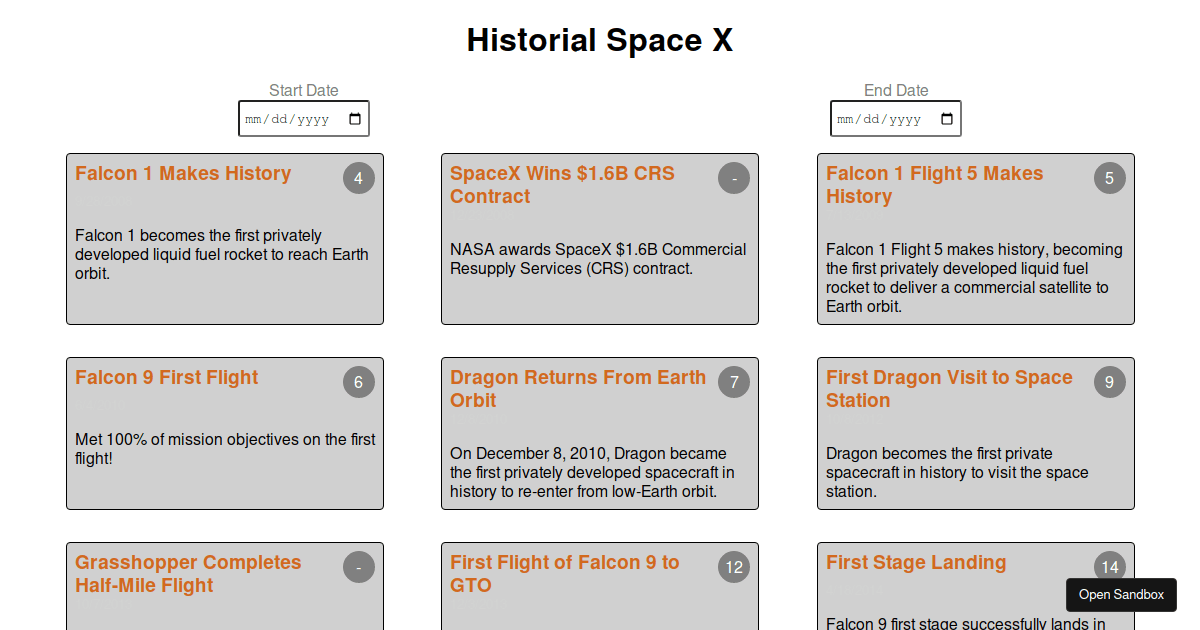Click the dash badge on Grasshopper card

359,567
